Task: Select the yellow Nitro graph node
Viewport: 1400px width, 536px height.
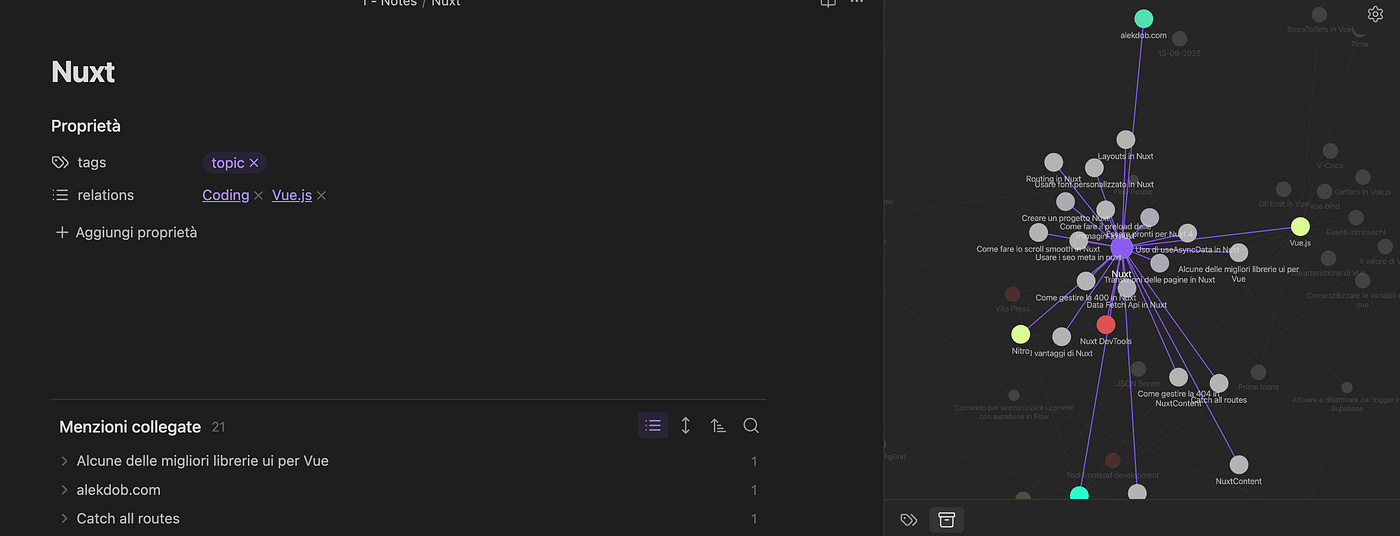Action: click(x=1020, y=334)
